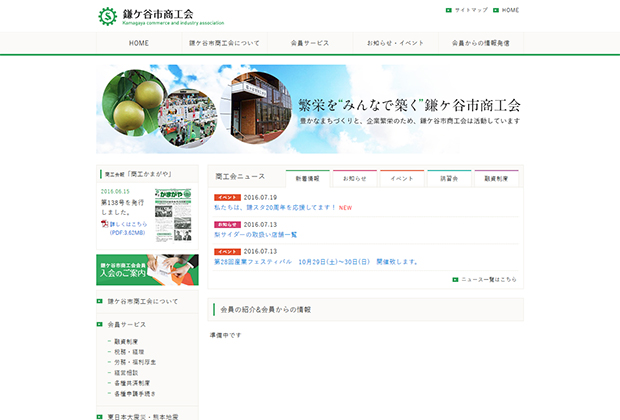Switch to the 講習会 news tab
The width and height of the screenshot is (620, 420).
(449, 178)
